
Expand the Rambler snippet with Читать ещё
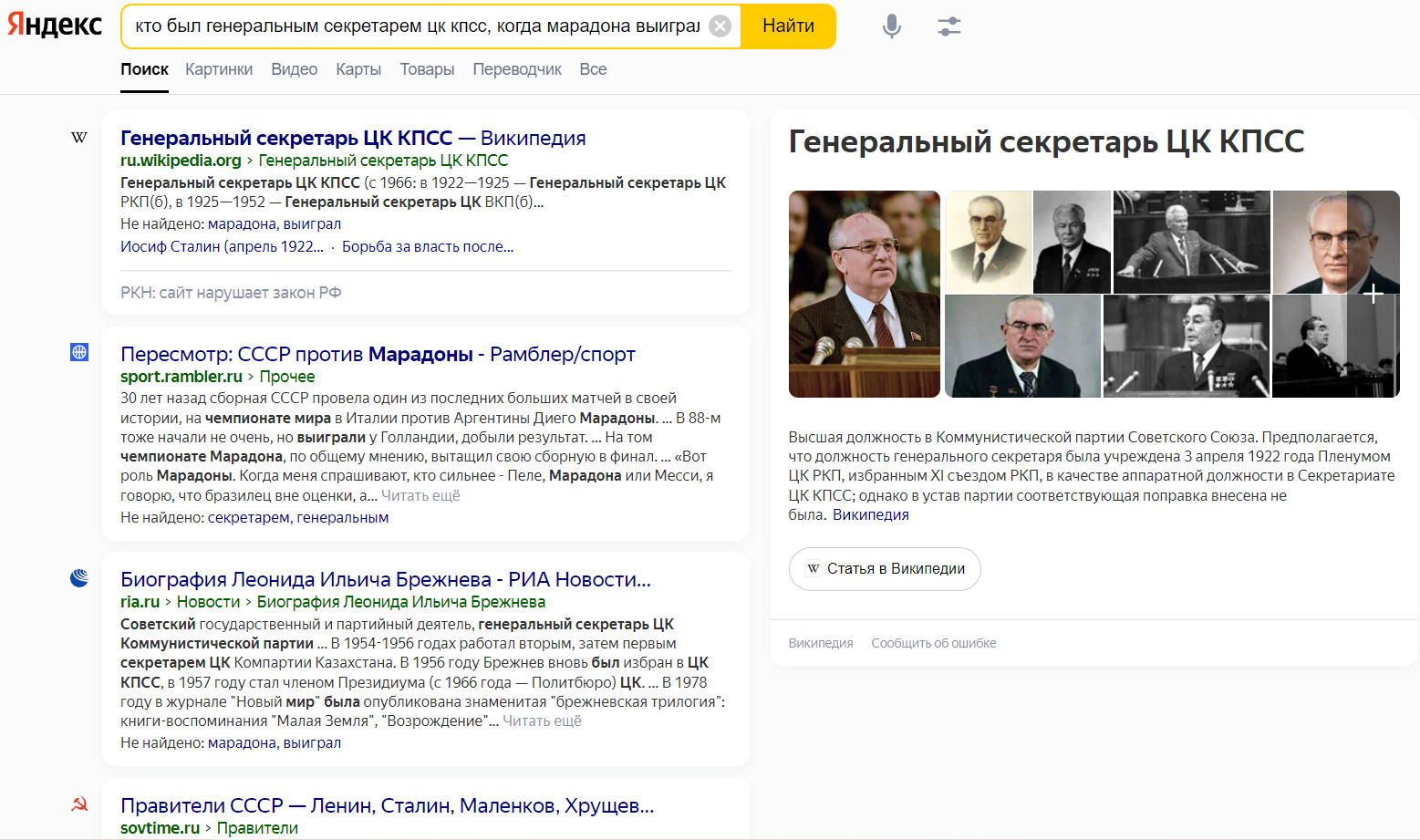point(420,495)
